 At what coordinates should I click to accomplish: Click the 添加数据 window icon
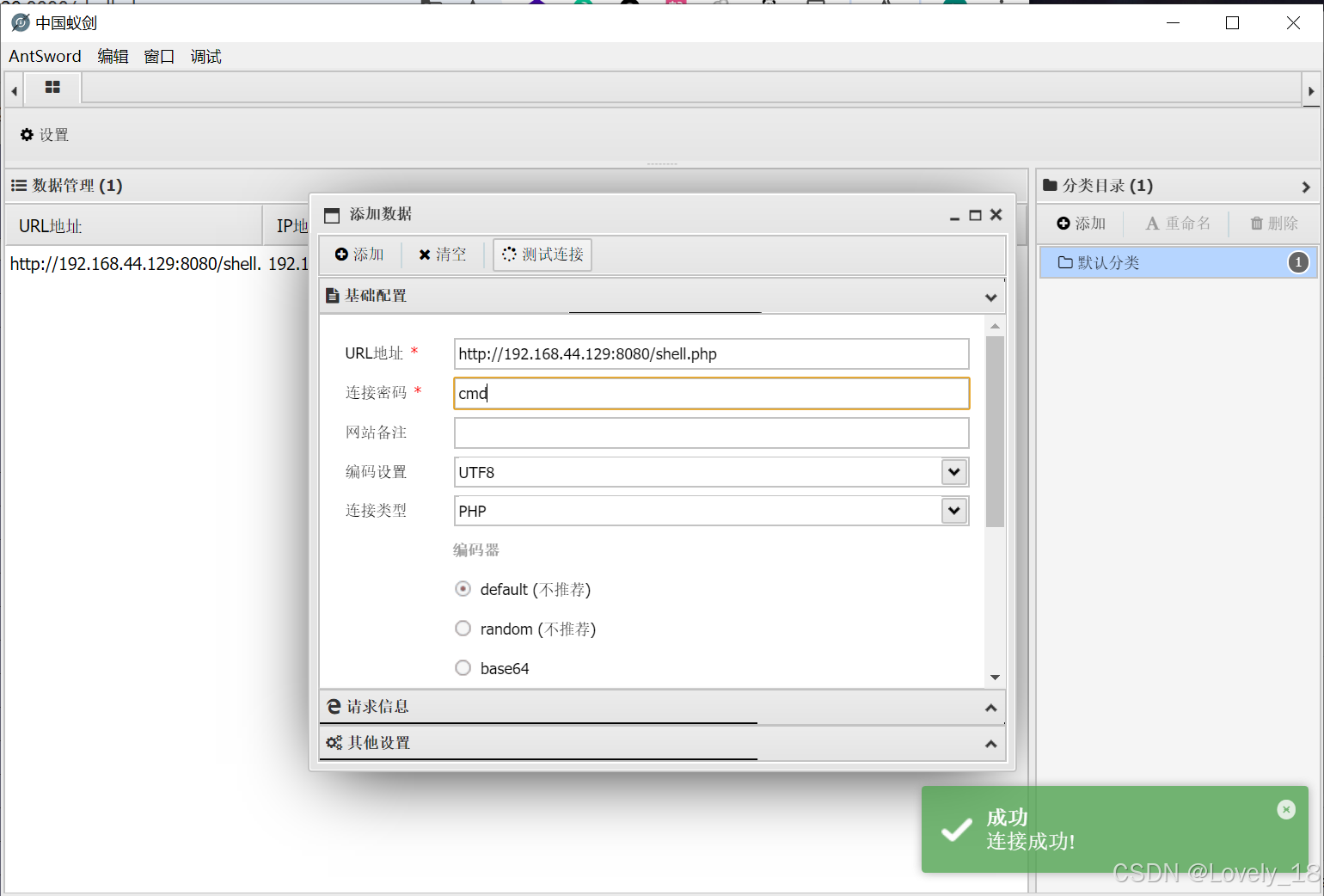(332, 215)
